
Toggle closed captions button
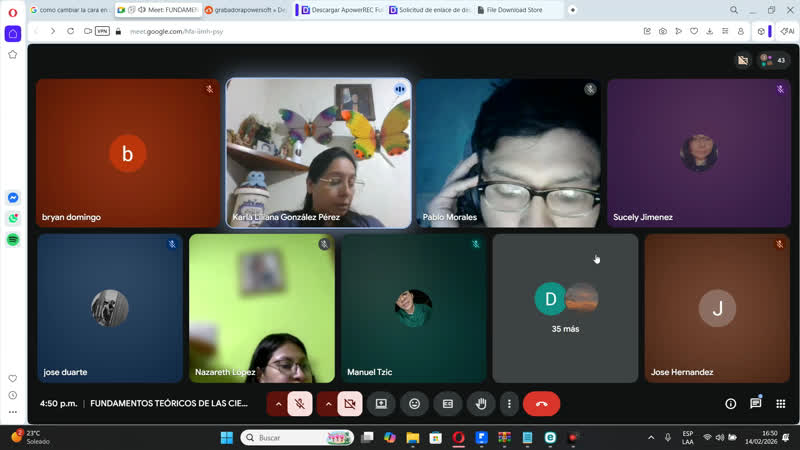tap(448, 404)
